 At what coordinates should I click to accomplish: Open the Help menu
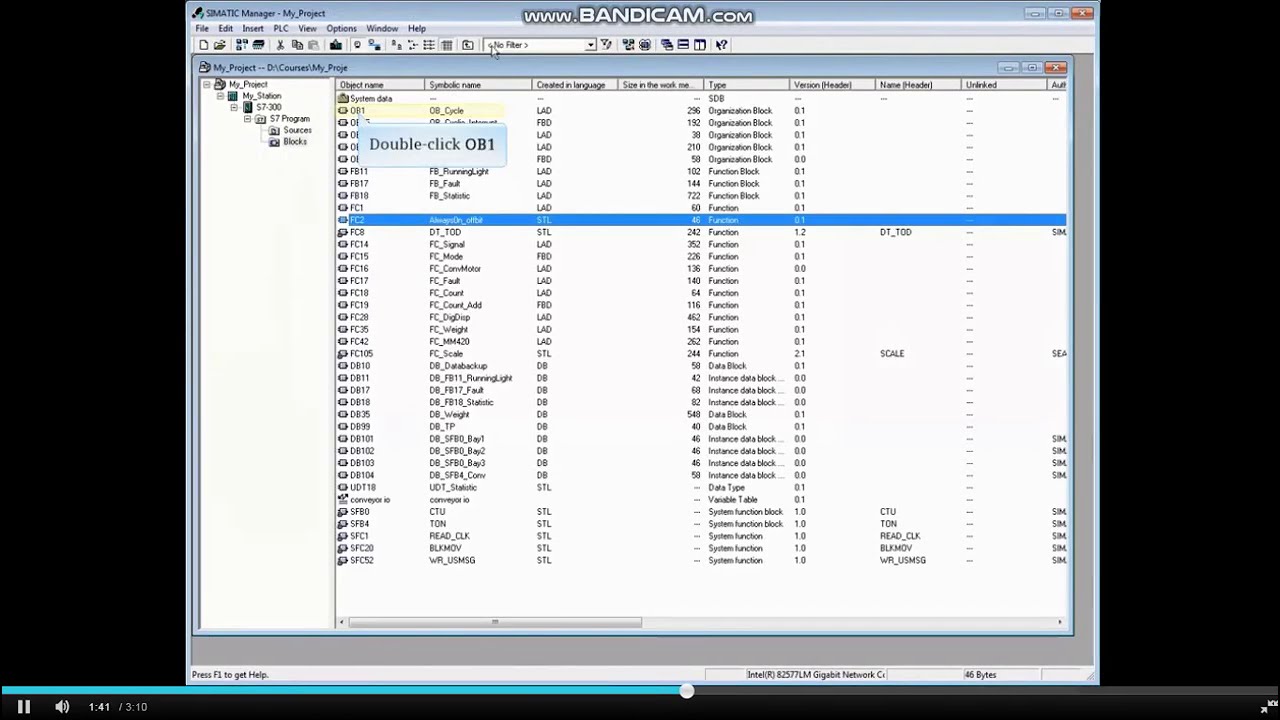click(x=417, y=29)
